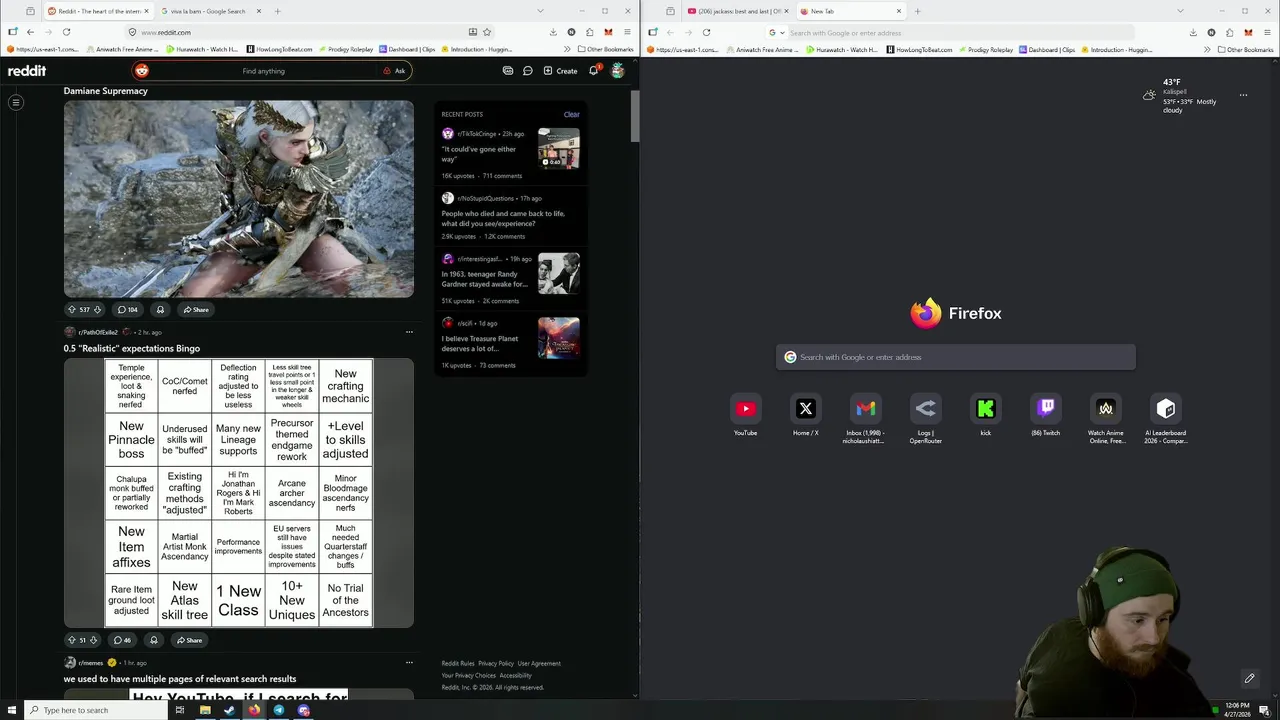This screenshot has width=1280, height=720.
Task: Focus the Reddit Find anything search box
Action: click(263, 71)
